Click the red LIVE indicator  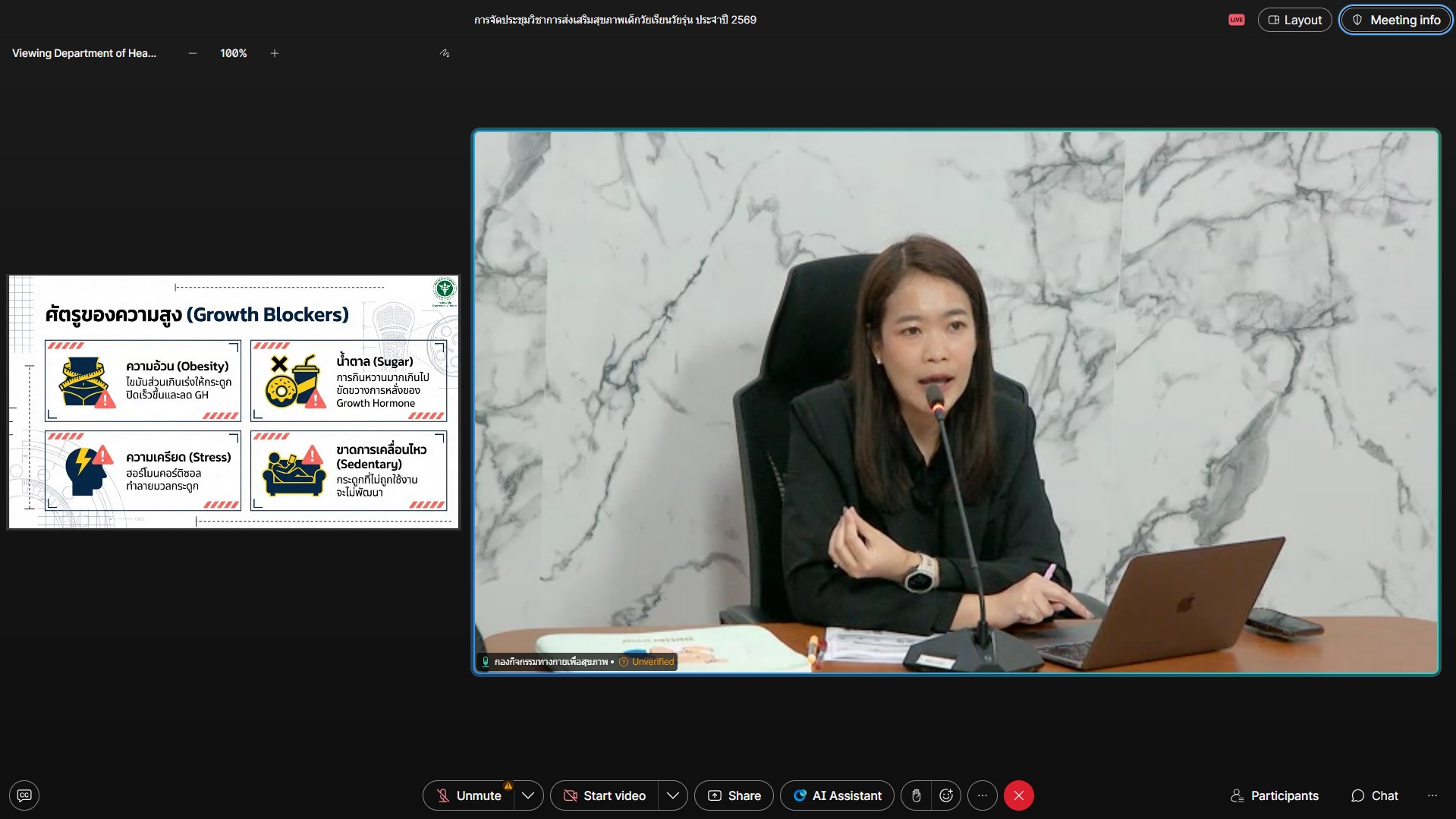1236,20
